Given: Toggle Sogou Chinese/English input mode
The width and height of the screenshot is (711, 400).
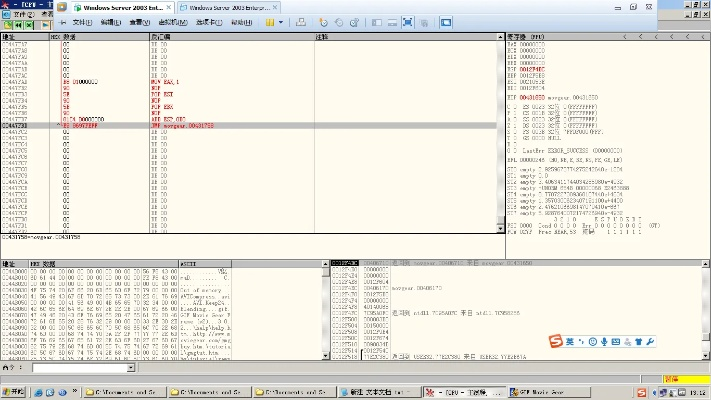Looking at the screenshot, I should pyautogui.click(x=570, y=342).
